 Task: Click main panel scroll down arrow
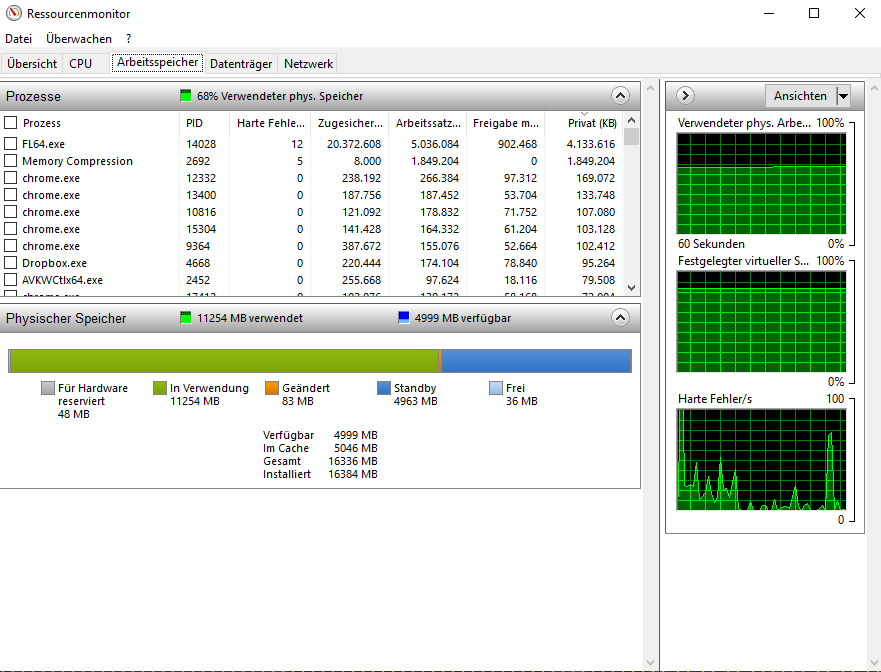tap(651, 663)
